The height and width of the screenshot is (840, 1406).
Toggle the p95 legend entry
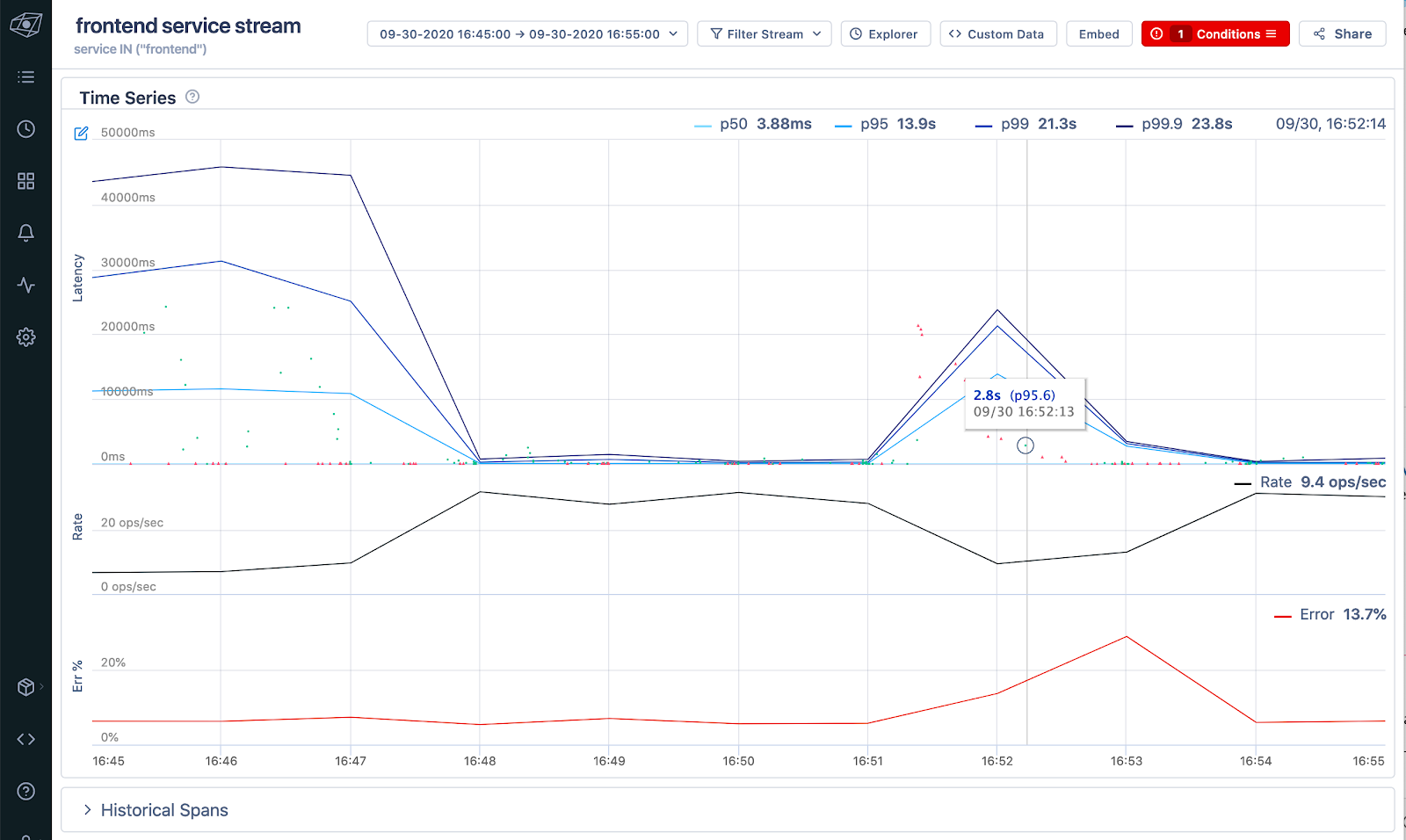(886, 124)
